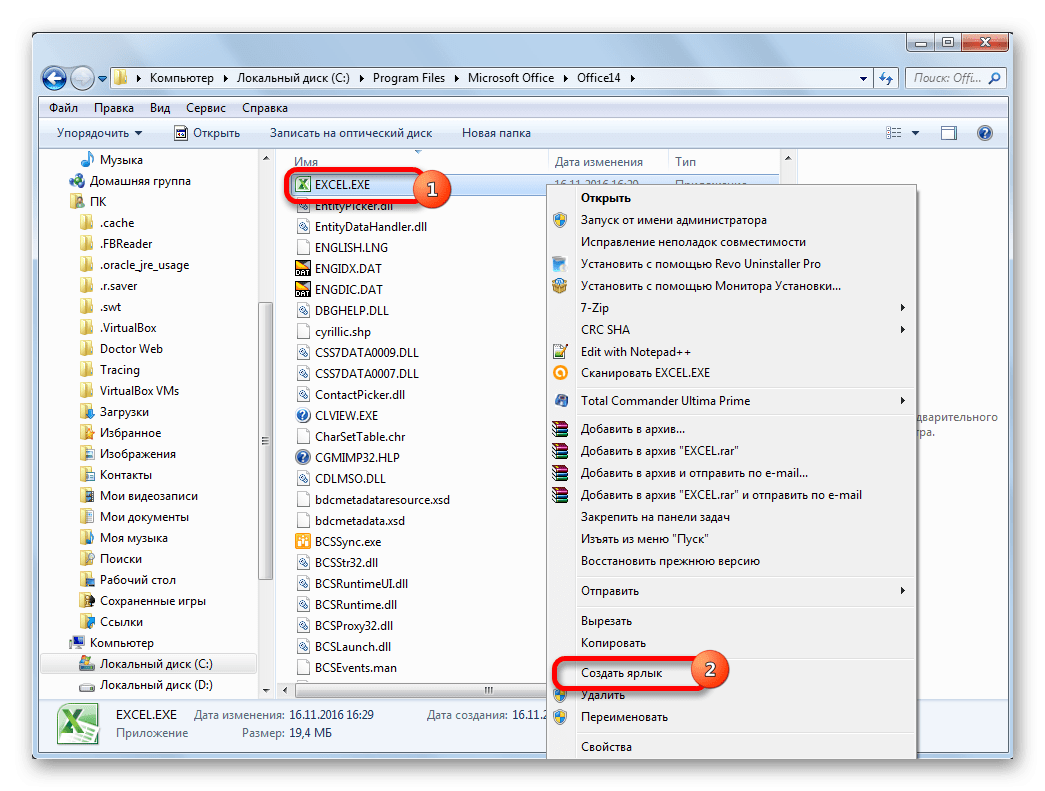Open the address bar history dropdown arrow
The image size is (1045, 791).
tap(863, 78)
